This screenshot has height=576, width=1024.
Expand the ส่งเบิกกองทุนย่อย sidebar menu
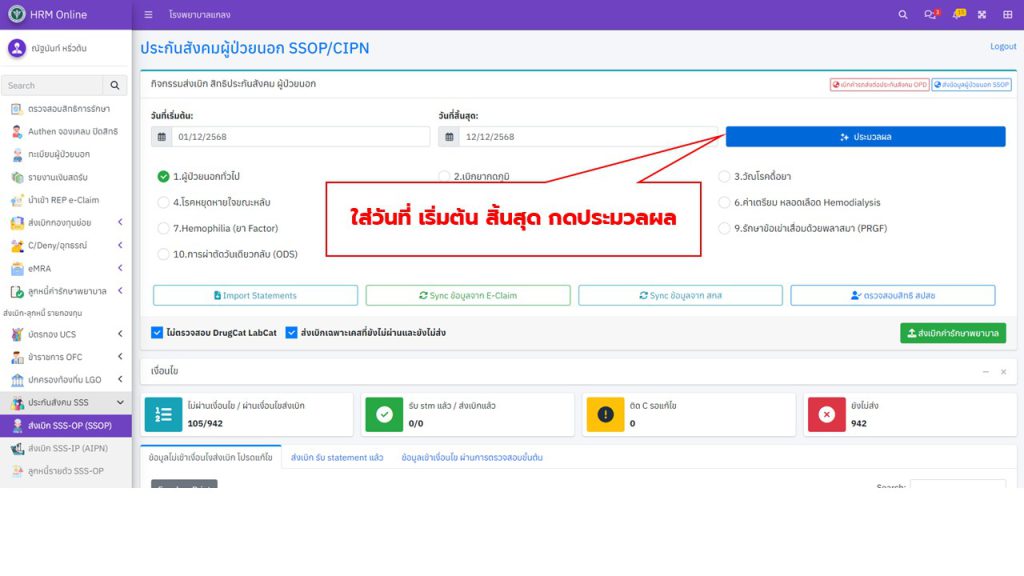coord(120,222)
